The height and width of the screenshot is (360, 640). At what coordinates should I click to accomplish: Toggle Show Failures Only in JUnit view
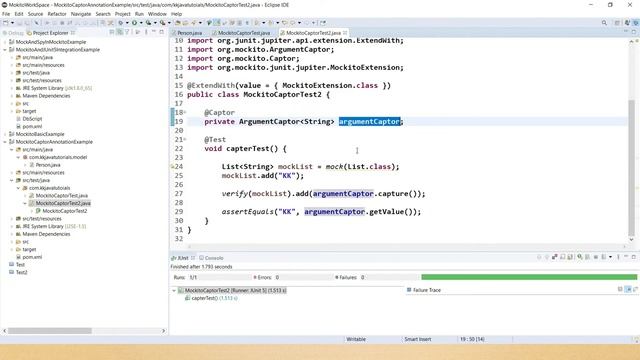tap(555, 257)
